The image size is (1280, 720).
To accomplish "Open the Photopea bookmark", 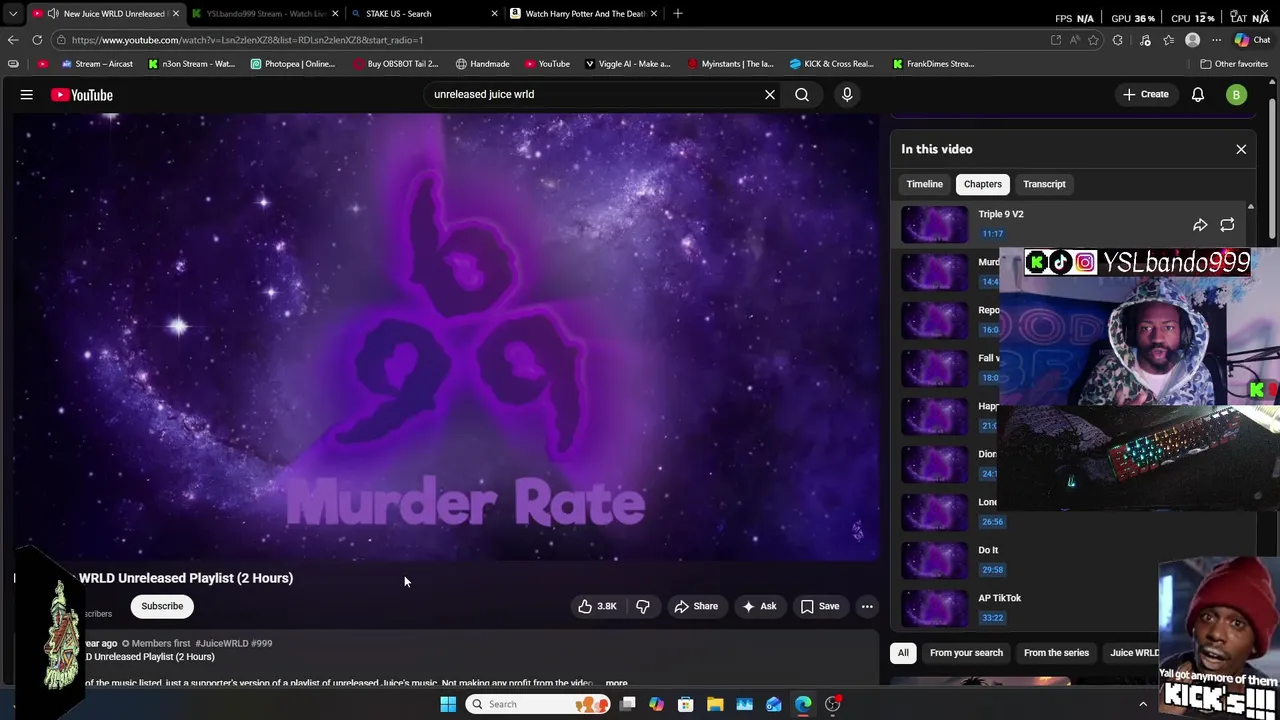I will tap(292, 64).
